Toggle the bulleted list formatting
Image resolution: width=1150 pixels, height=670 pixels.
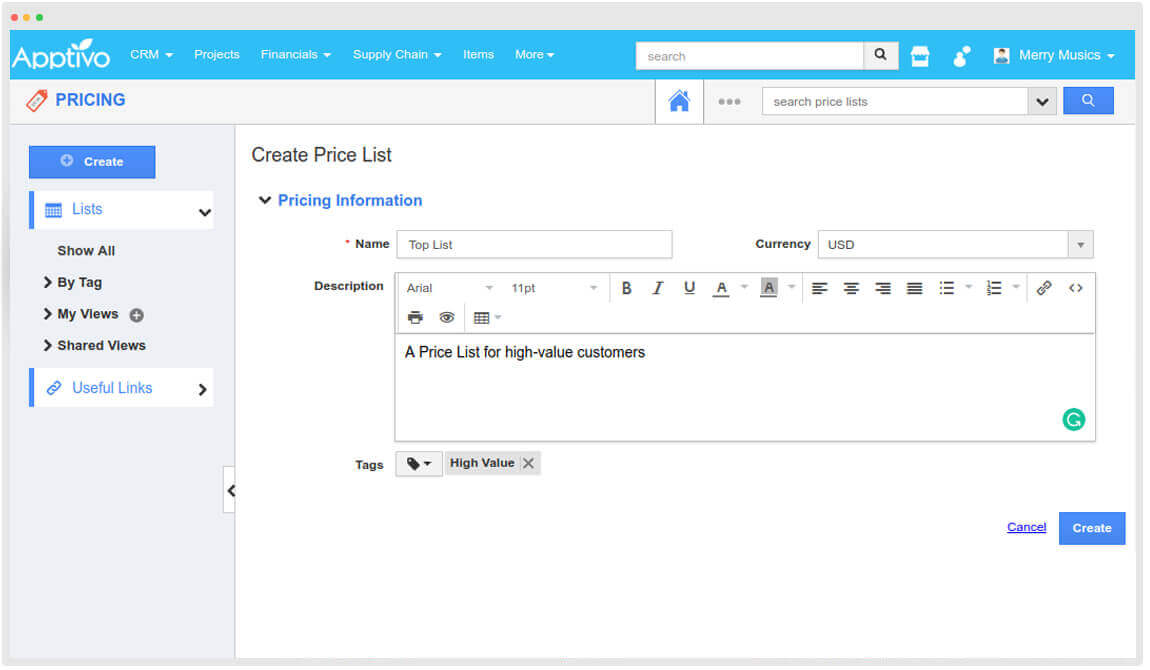(946, 288)
